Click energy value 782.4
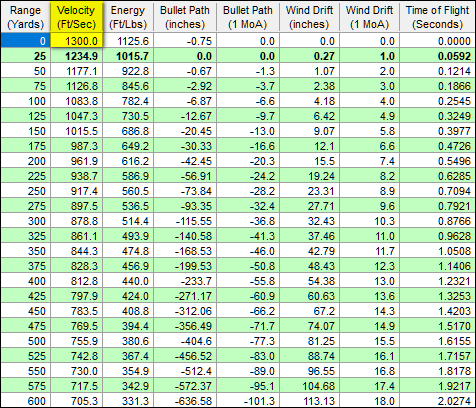Viewport: 476px width, 408px height. pos(128,101)
